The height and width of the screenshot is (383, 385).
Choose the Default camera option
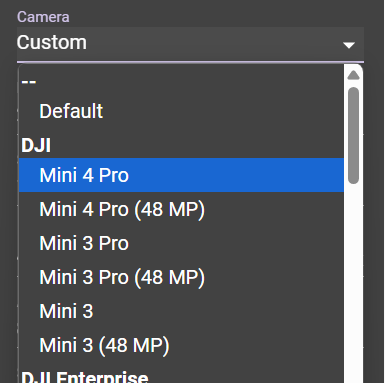point(181,111)
